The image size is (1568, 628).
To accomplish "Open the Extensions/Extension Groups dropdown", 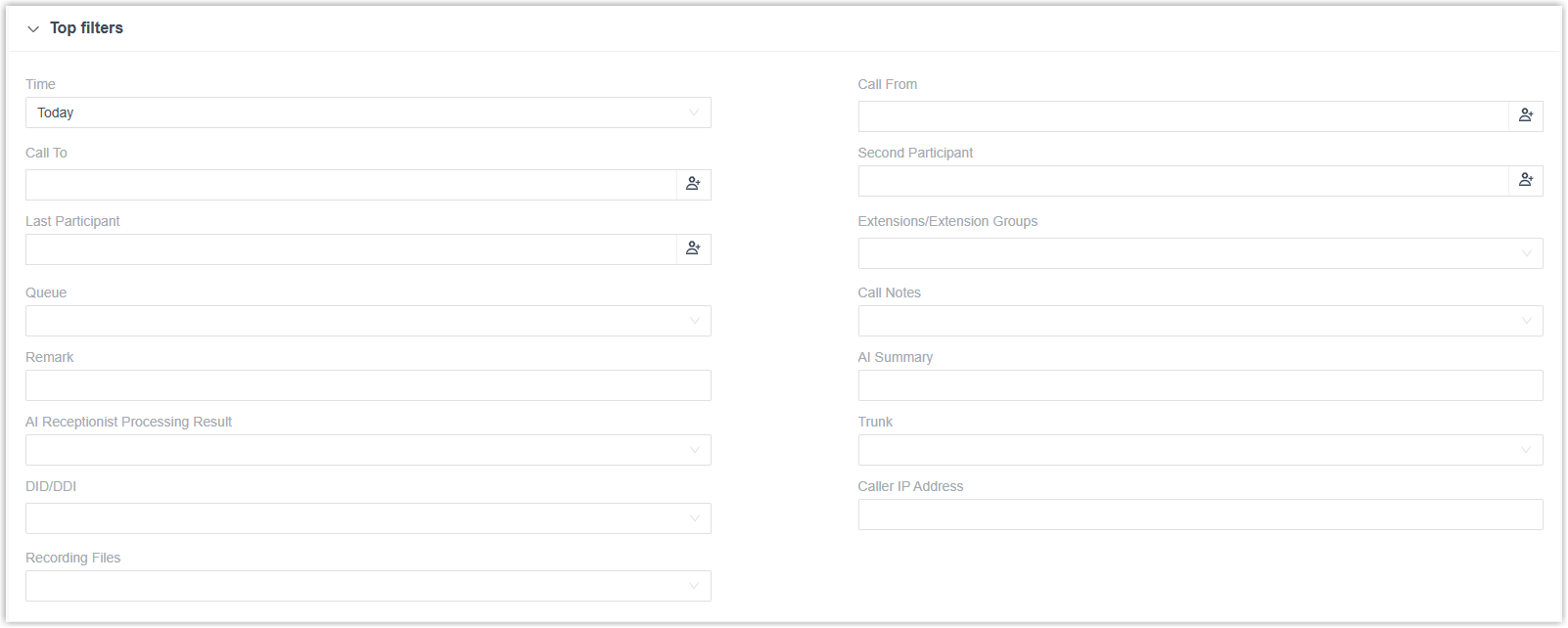I will tap(1201, 253).
